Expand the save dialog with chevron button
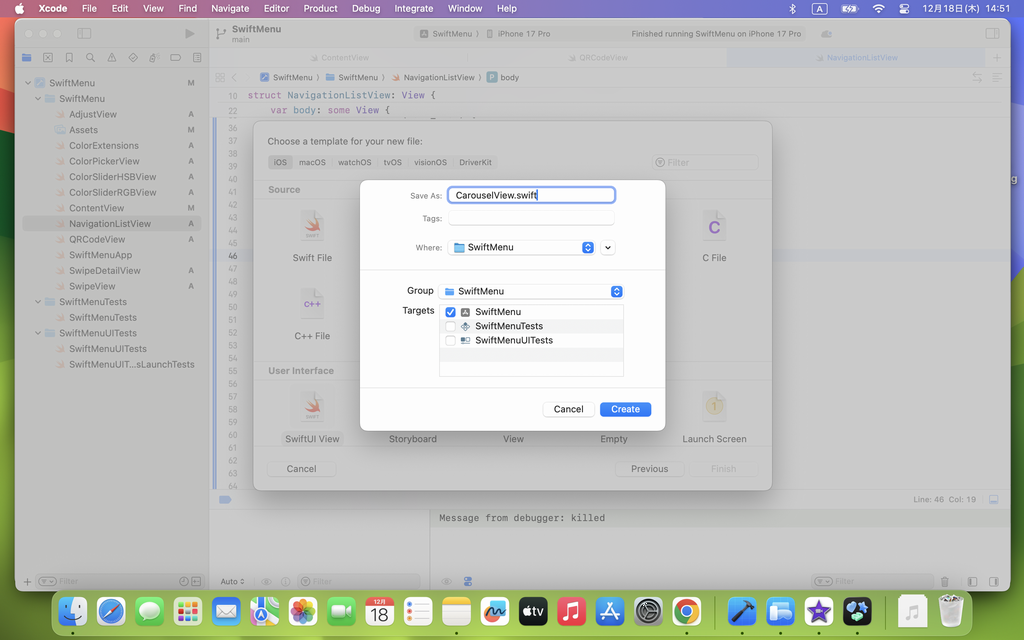The image size is (1024, 640). pos(608,247)
